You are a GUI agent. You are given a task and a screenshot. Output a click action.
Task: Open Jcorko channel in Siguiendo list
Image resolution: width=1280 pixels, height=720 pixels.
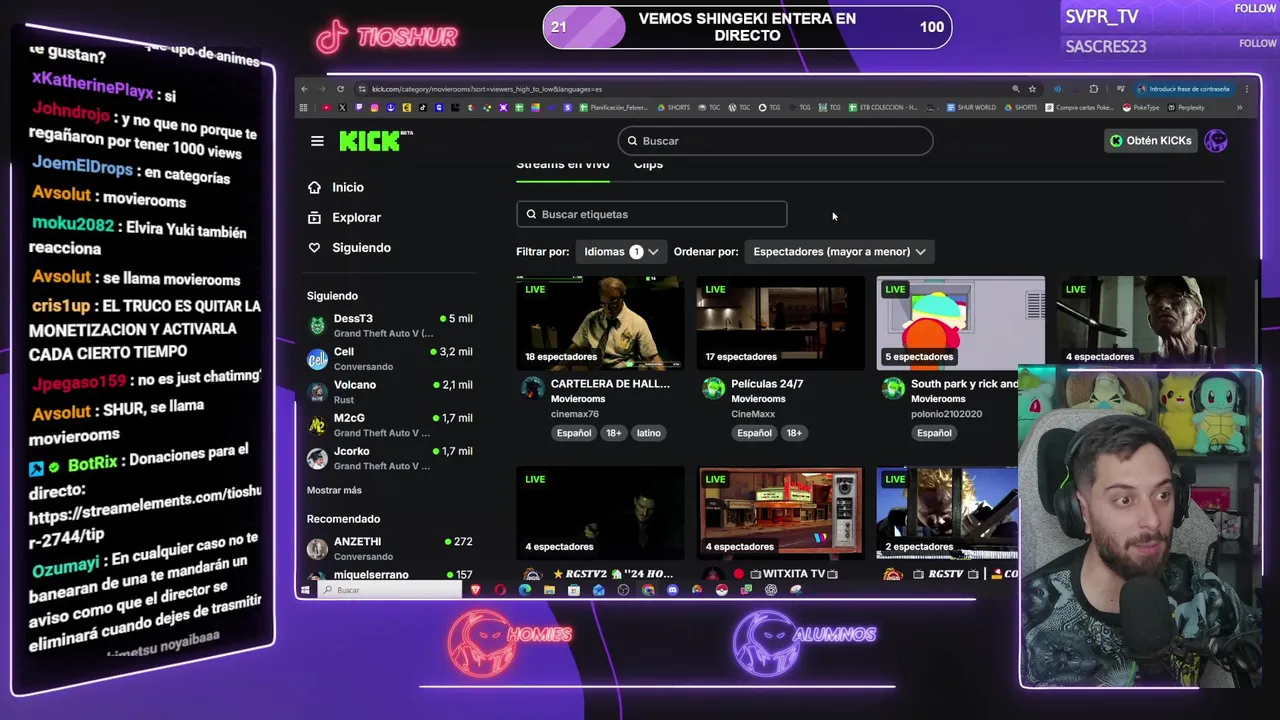click(390, 457)
